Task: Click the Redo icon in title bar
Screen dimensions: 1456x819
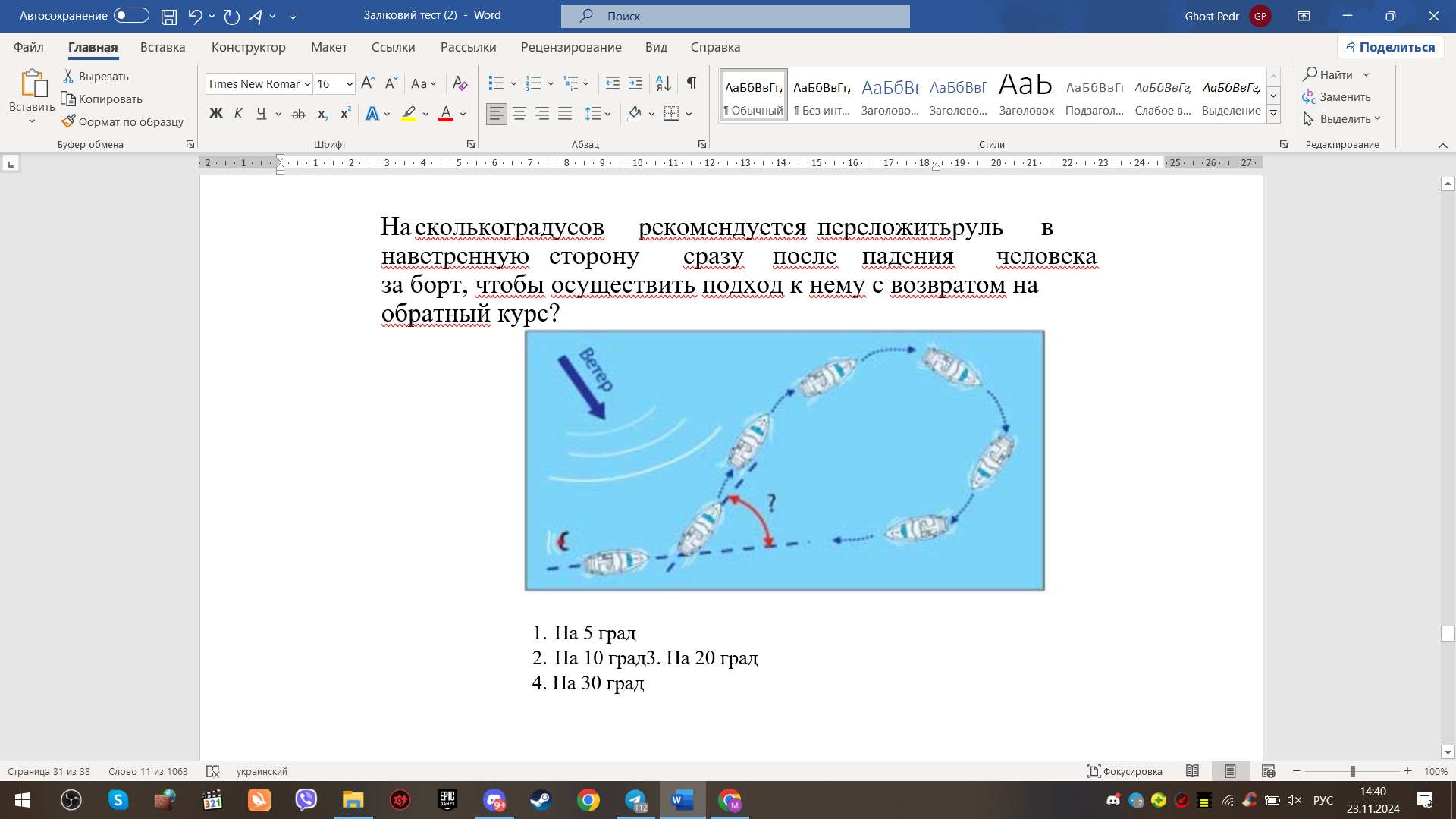Action: tap(232, 16)
